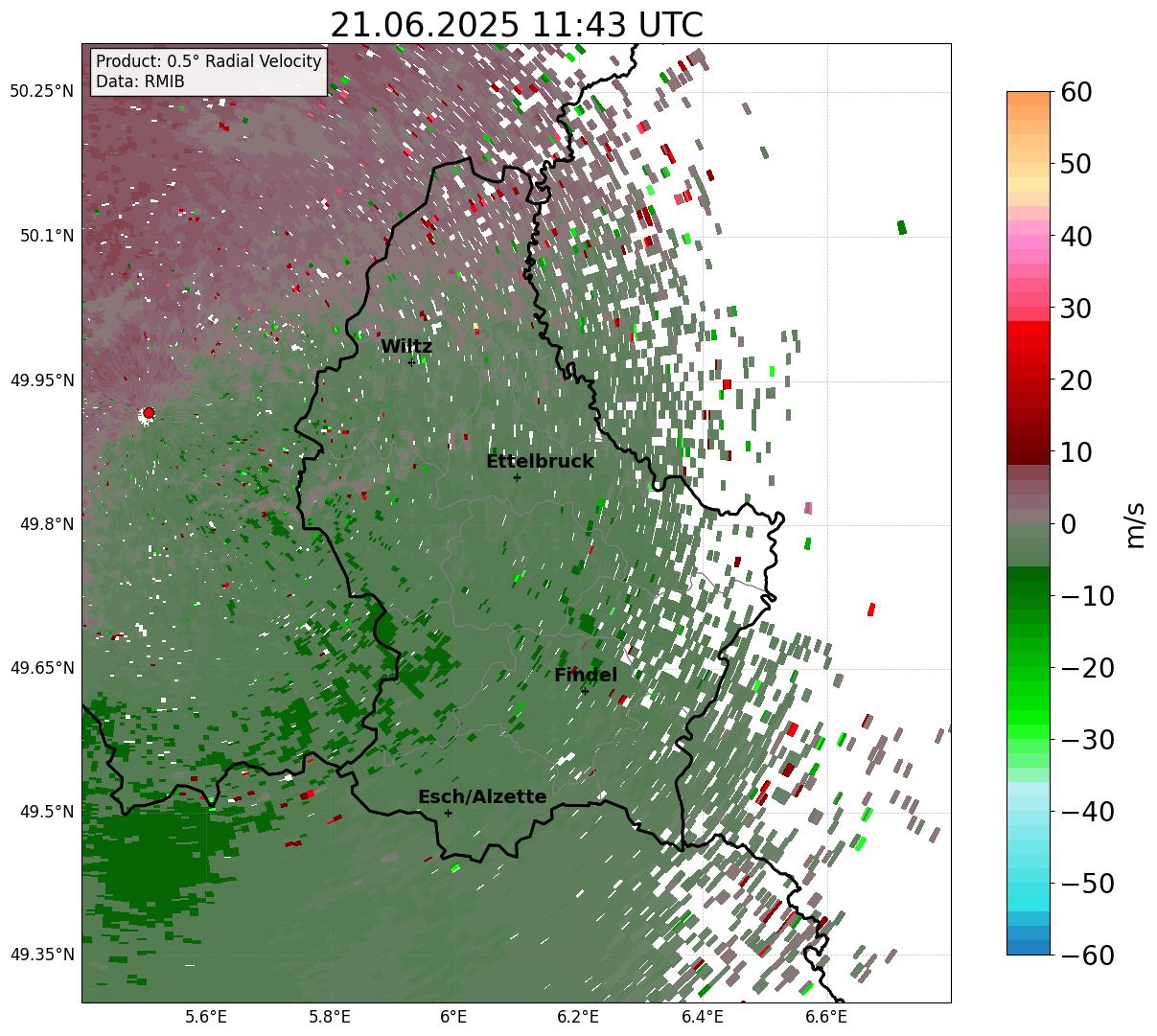Image resolution: width=1157 pixels, height=1036 pixels.
Task: Click the 6.2°E longitude tick label
Action: pos(578,1018)
